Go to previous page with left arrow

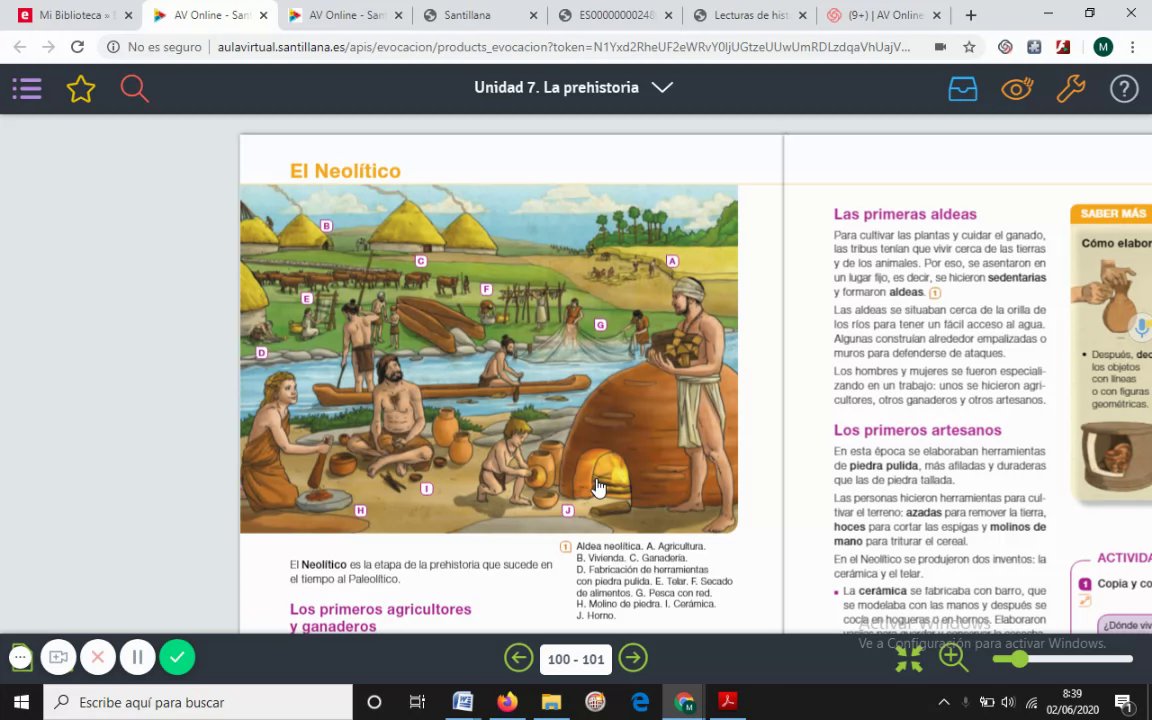pyautogui.click(x=519, y=658)
